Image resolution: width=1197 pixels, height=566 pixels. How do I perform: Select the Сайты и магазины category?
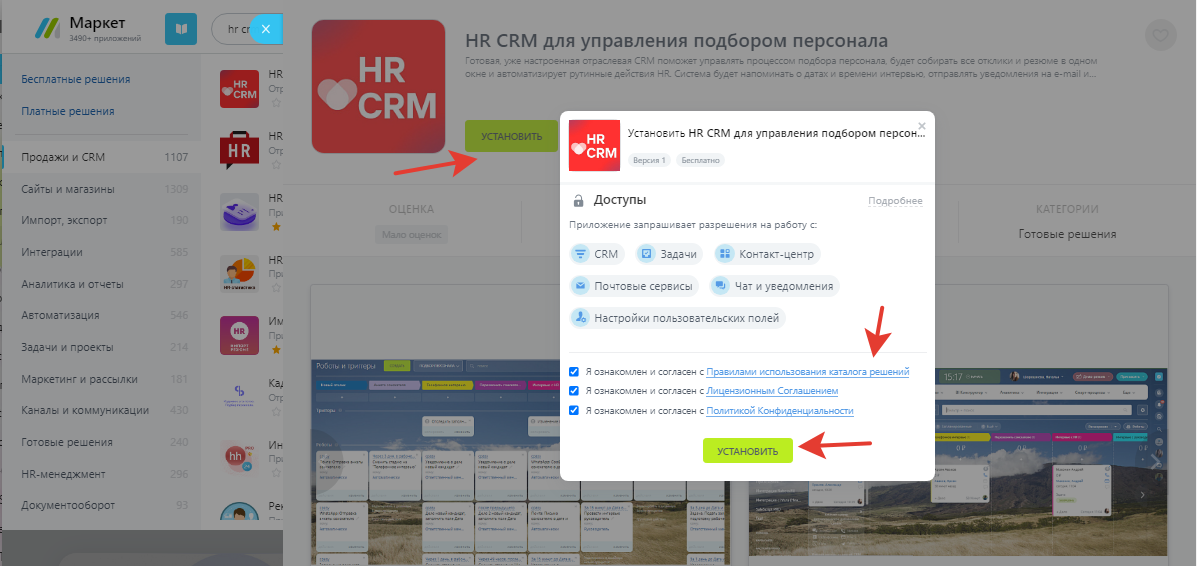click(x=102, y=189)
